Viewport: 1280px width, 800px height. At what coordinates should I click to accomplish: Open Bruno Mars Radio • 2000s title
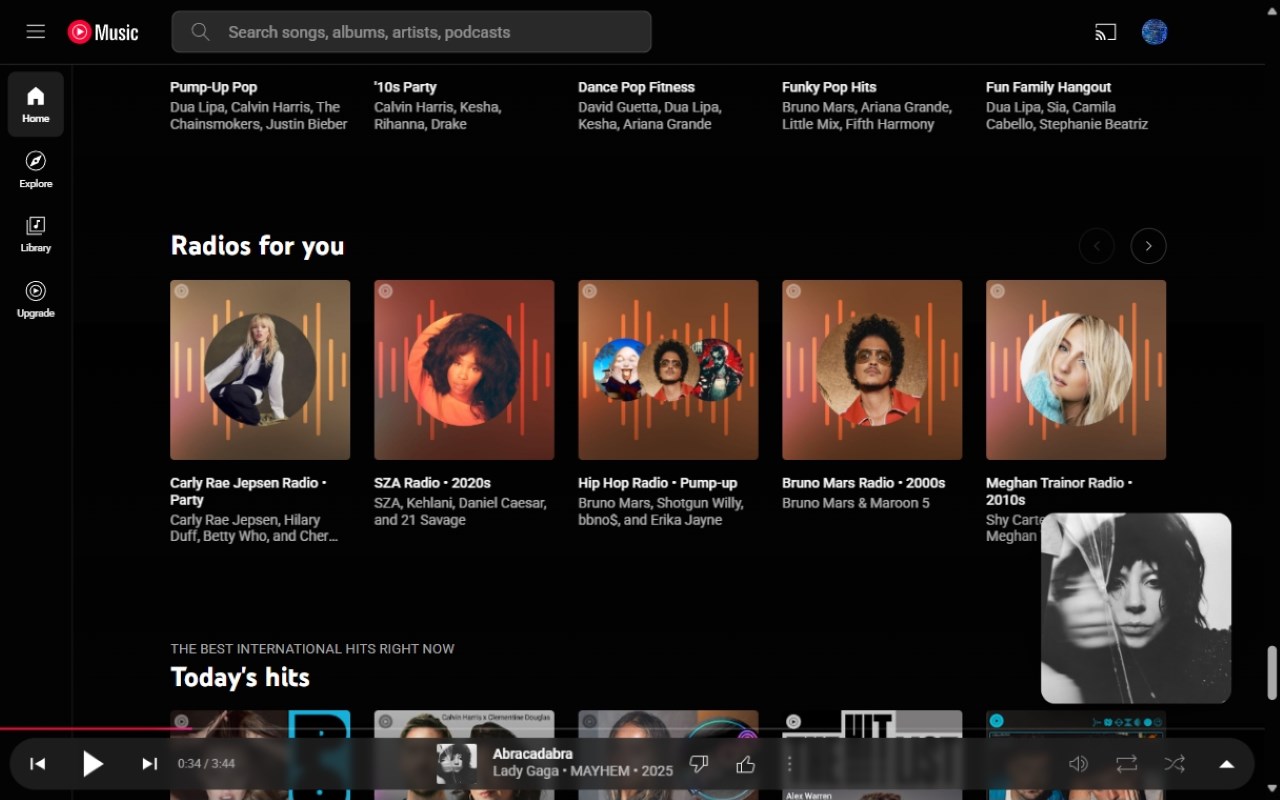click(x=863, y=483)
